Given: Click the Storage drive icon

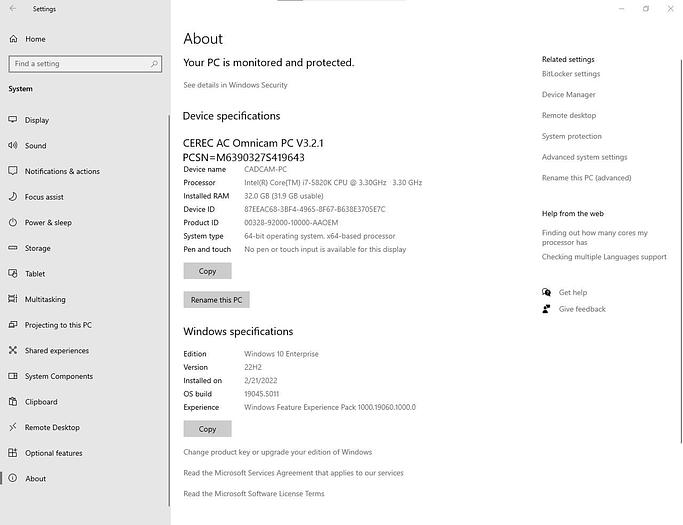Looking at the screenshot, I should pyautogui.click(x=14, y=248).
